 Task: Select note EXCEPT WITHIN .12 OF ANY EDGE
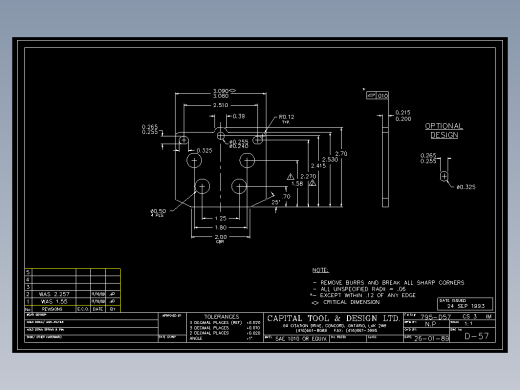tap(368, 295)
